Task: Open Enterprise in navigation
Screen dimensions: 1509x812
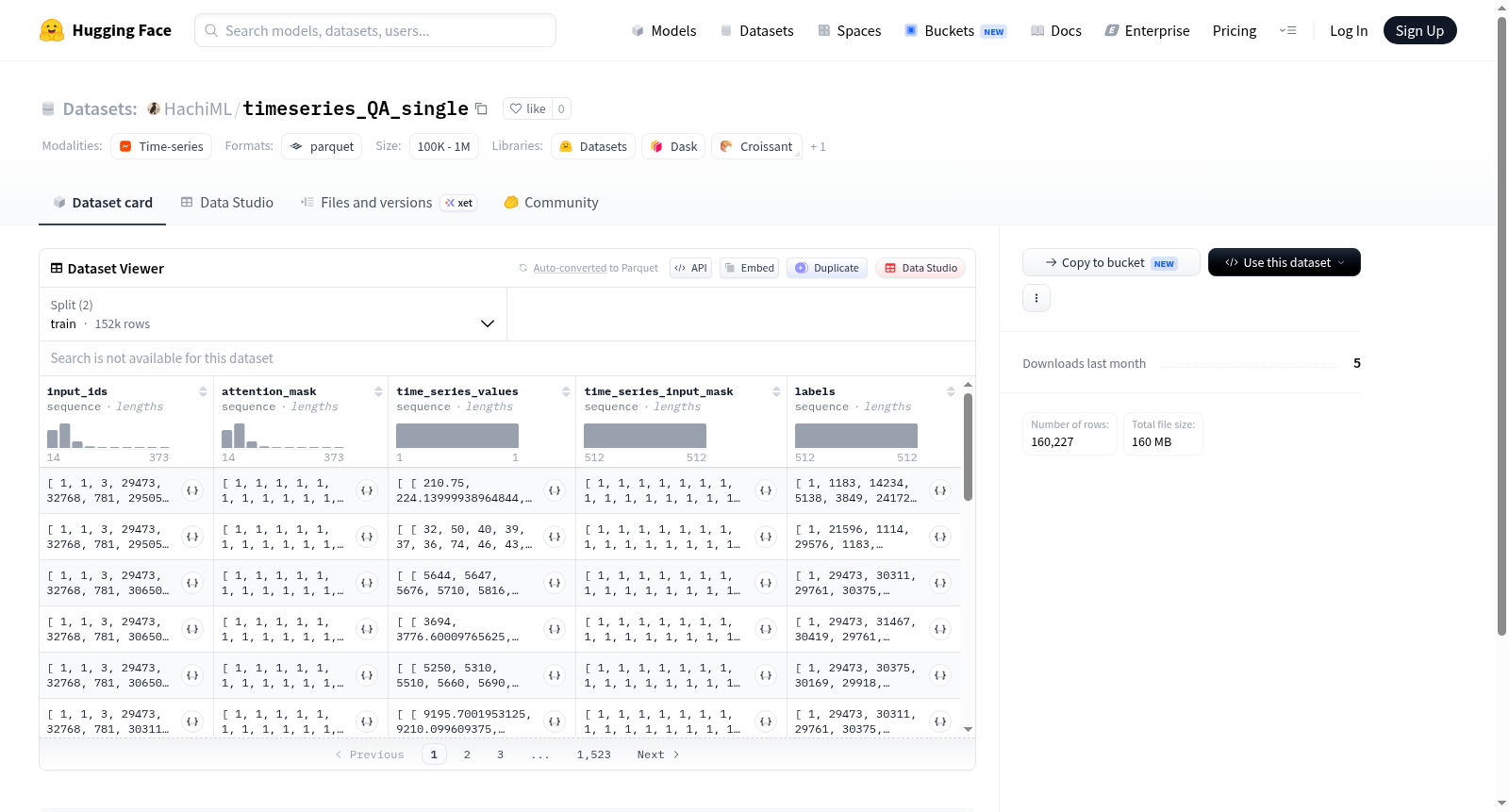Action: [x=1147, y=30]
